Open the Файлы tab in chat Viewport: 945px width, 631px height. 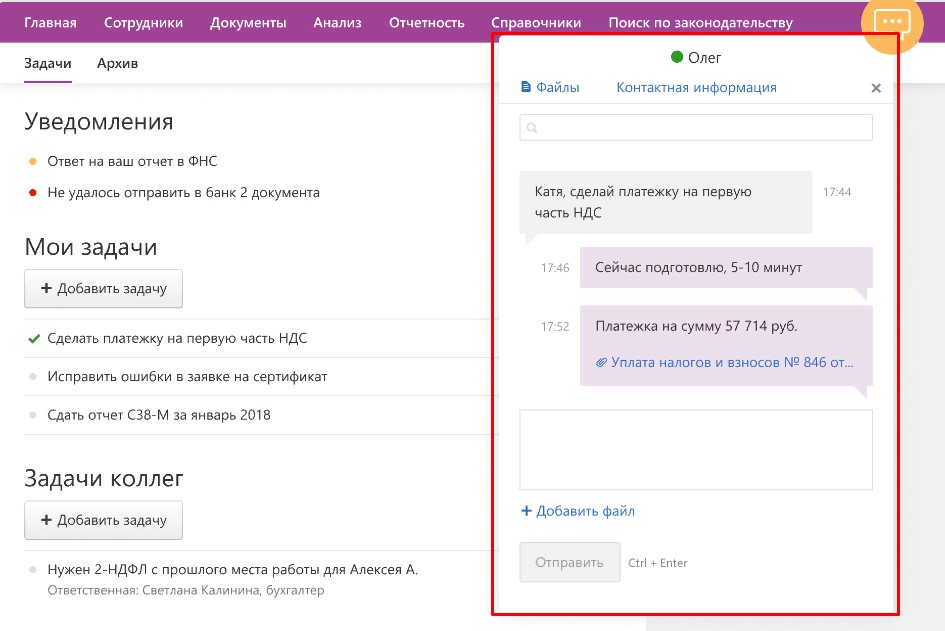(550, 88)
